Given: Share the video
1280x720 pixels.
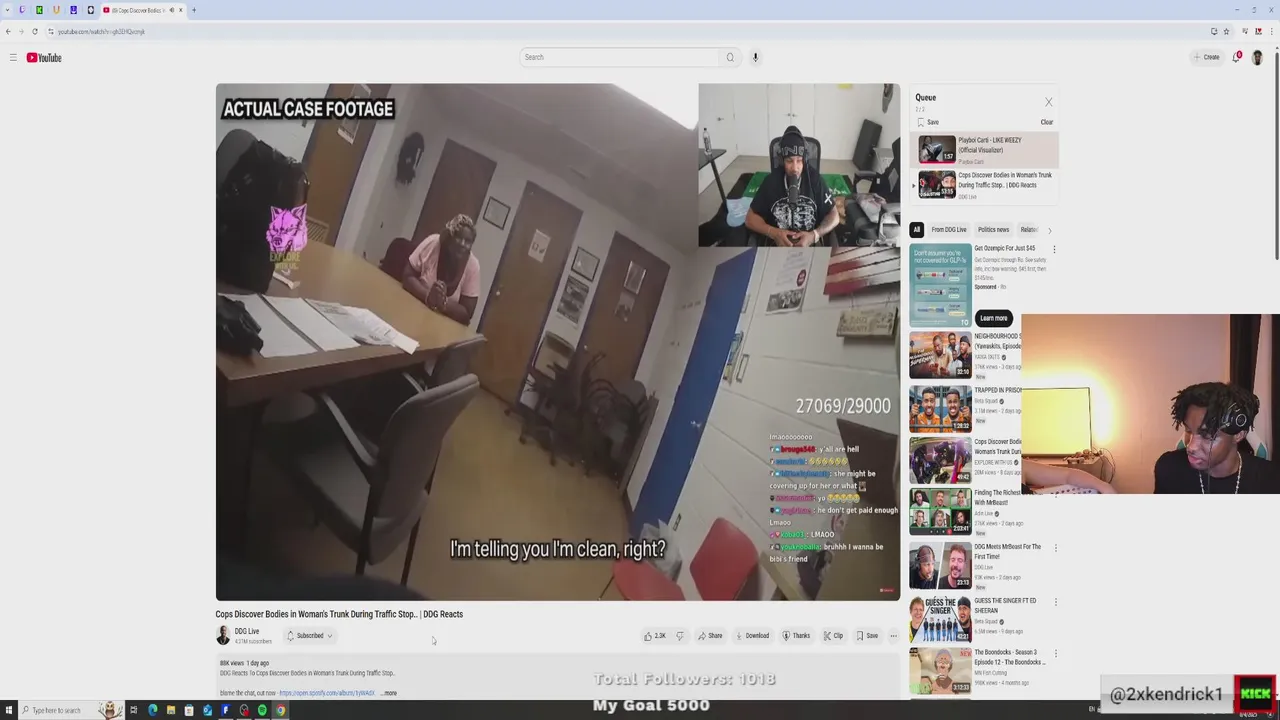Looking at the screenshot, I should (710, 636).
